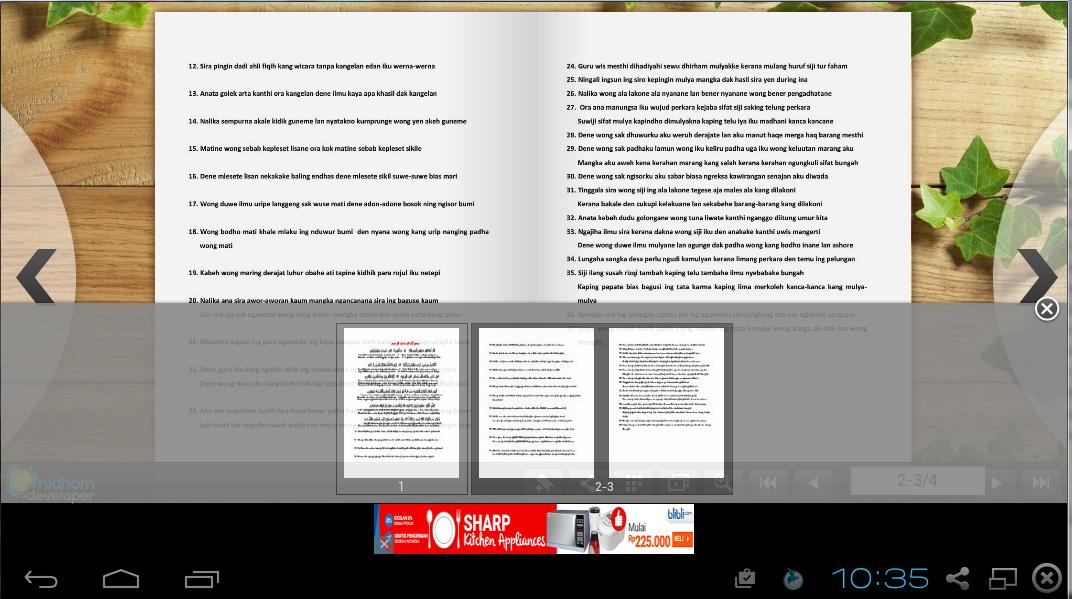Select the page 1 thumbnail
The width and height of the screenshot is (1072, 599).
(x=401, y=403)
